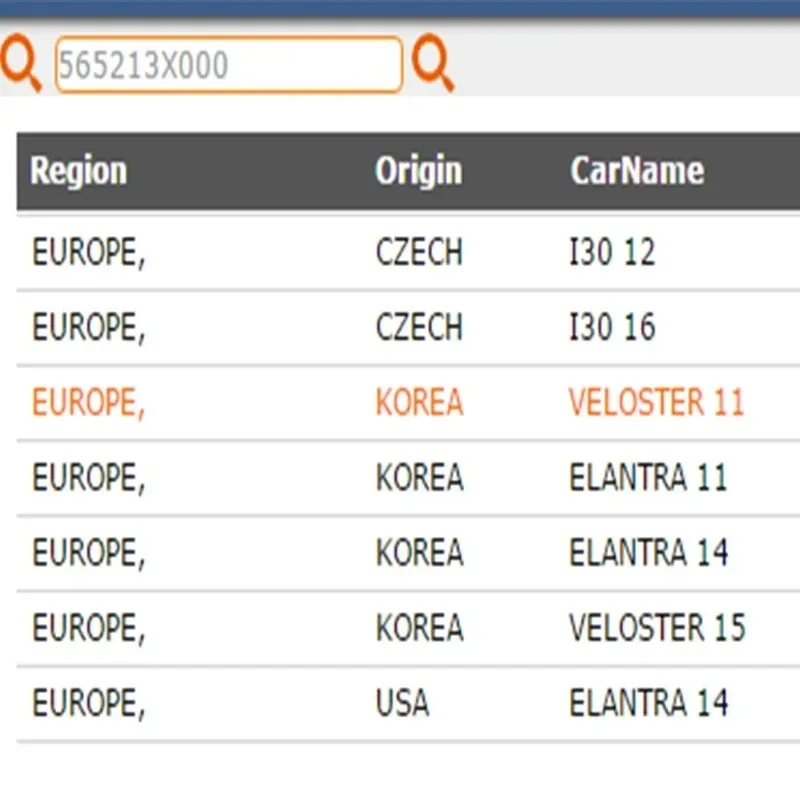The image size is (800, 800).
Task: Click the magnifier icon right of the search field
Action: pos(433,62)
